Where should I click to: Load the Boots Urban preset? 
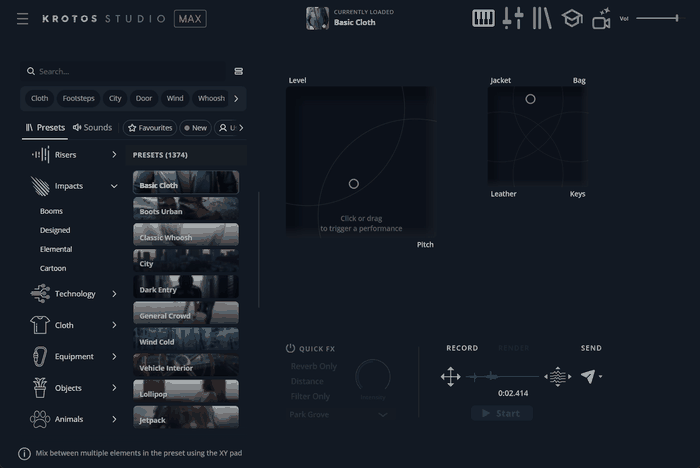(186, 209)
